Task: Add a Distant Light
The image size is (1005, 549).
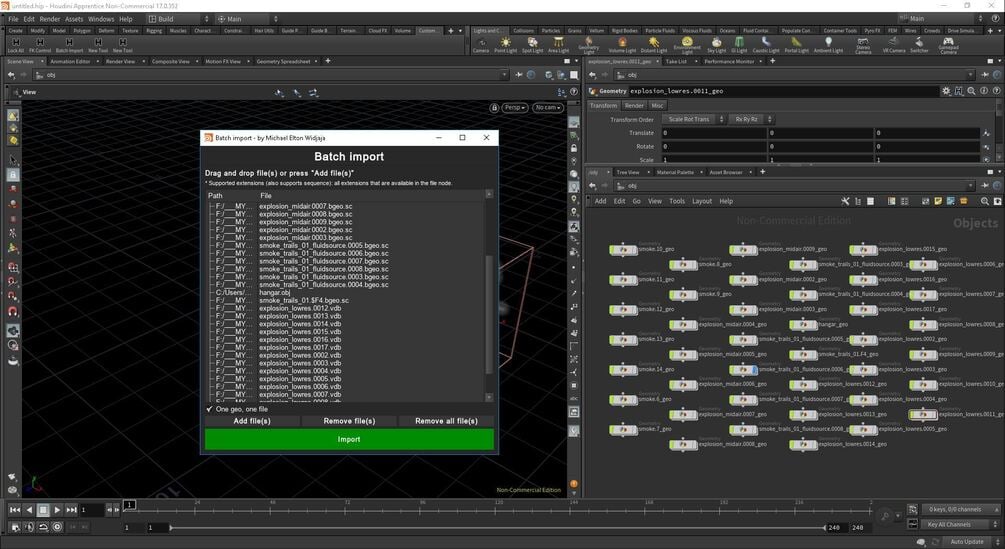Action: [653, 45]
